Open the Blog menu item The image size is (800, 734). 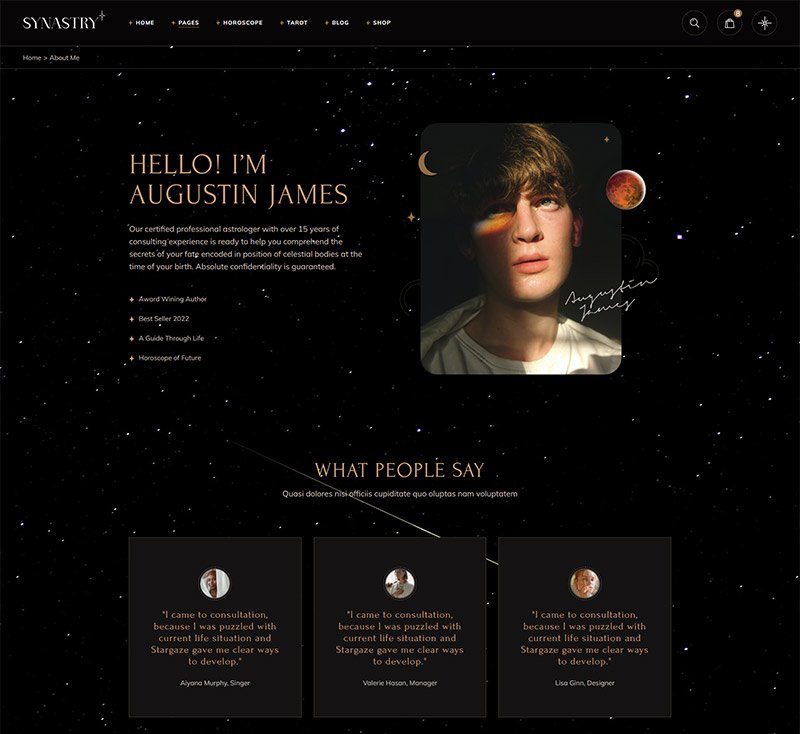[x=340, y=22]
